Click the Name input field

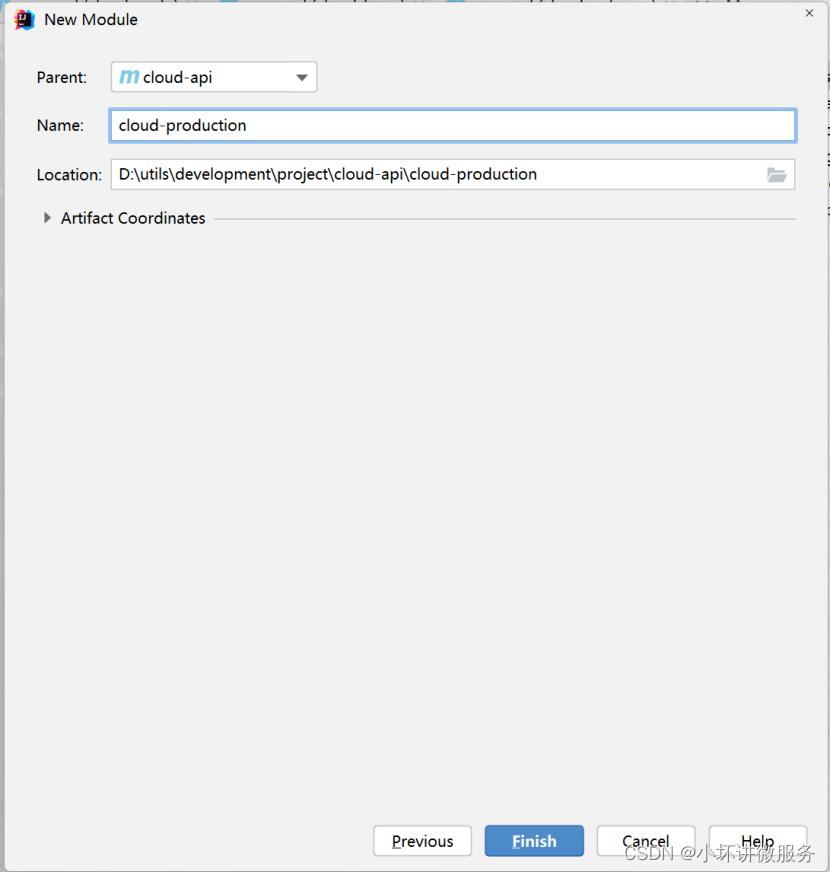pos(453,126)
